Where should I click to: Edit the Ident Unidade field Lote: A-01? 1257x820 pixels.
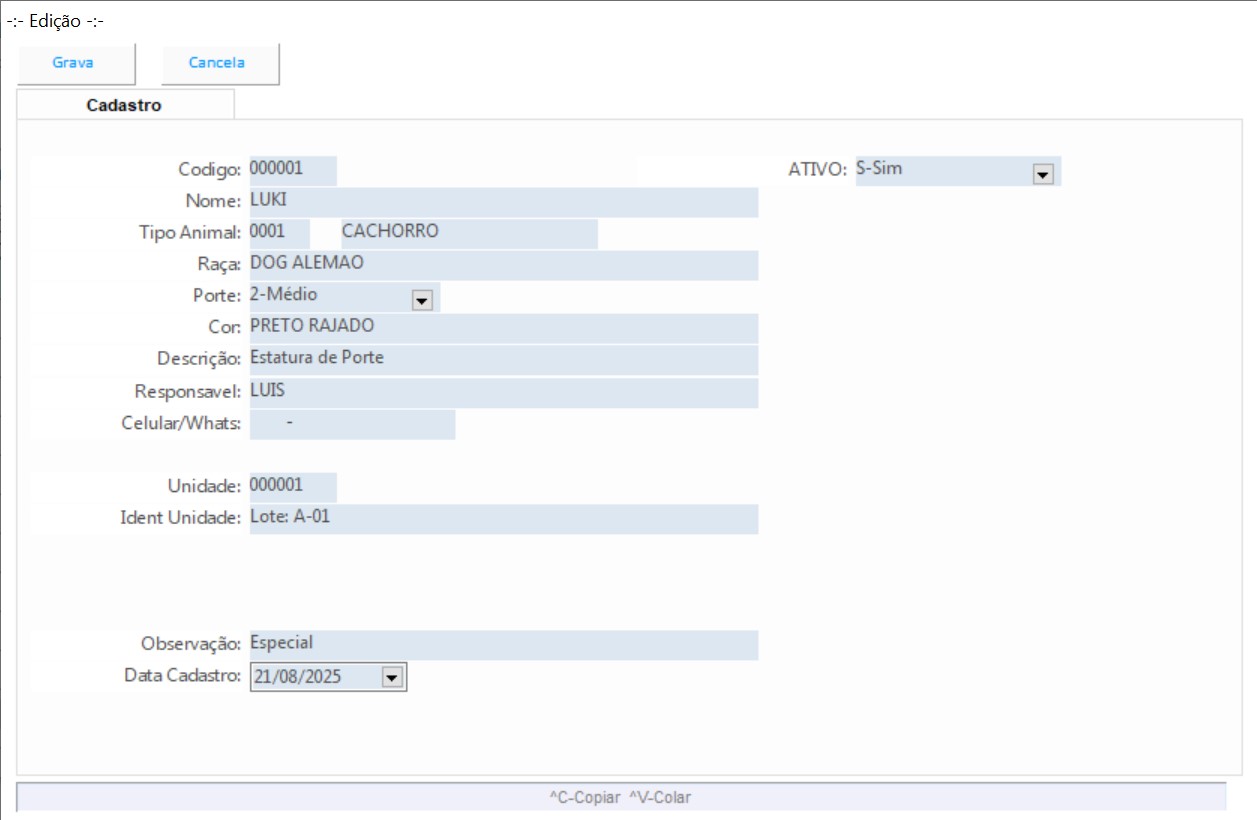coord(502,518)
